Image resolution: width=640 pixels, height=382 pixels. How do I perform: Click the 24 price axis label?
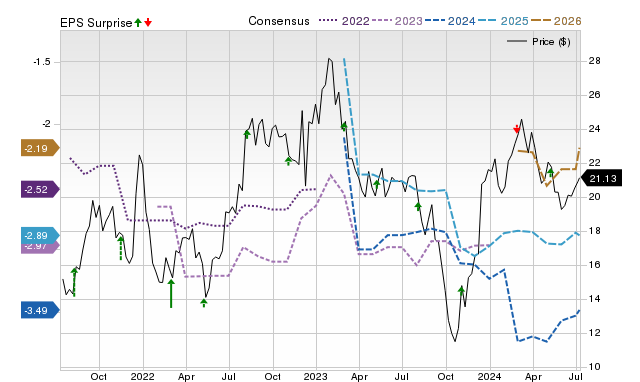594,129
